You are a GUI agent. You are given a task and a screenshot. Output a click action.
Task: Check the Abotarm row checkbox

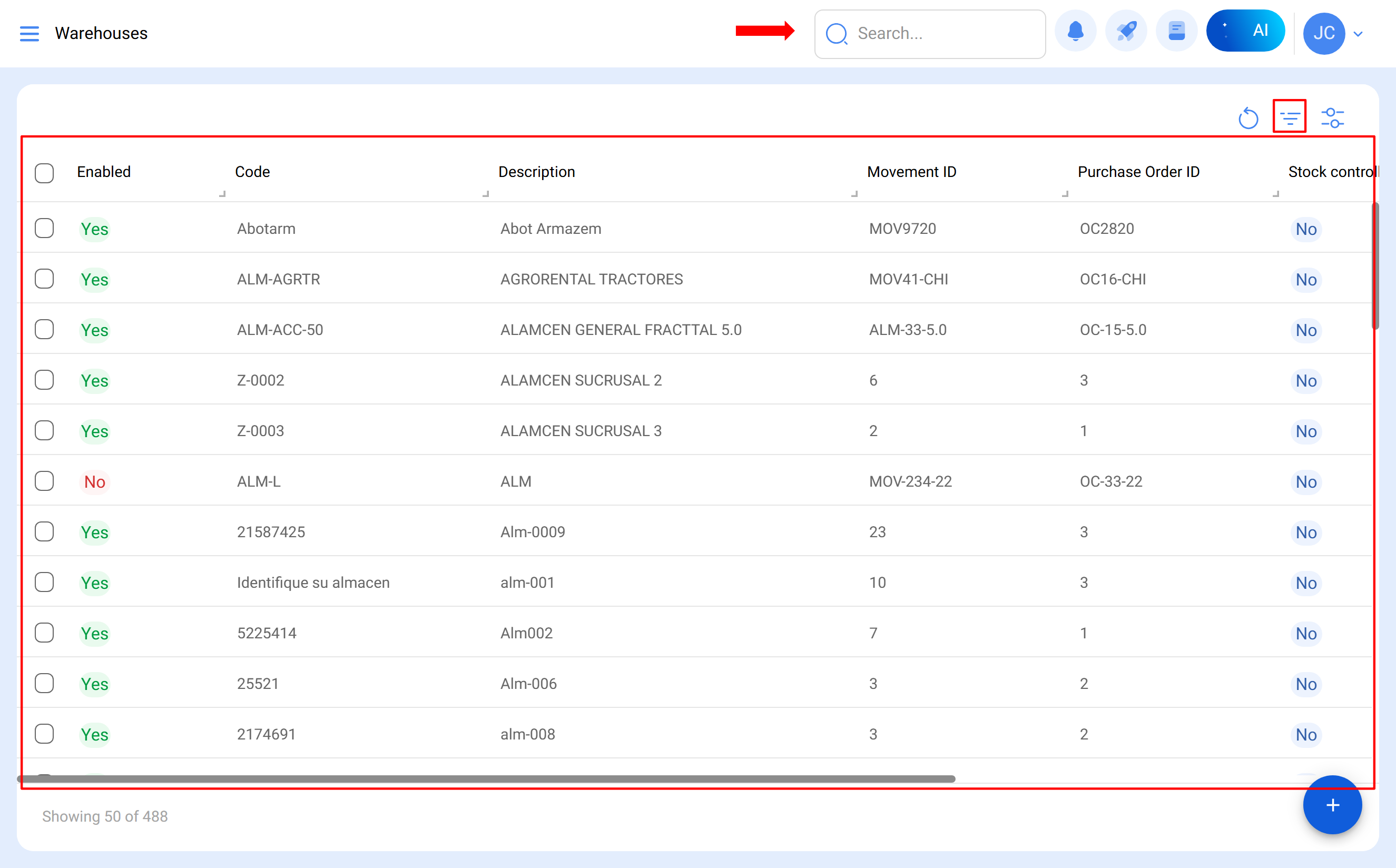point(44,228)
